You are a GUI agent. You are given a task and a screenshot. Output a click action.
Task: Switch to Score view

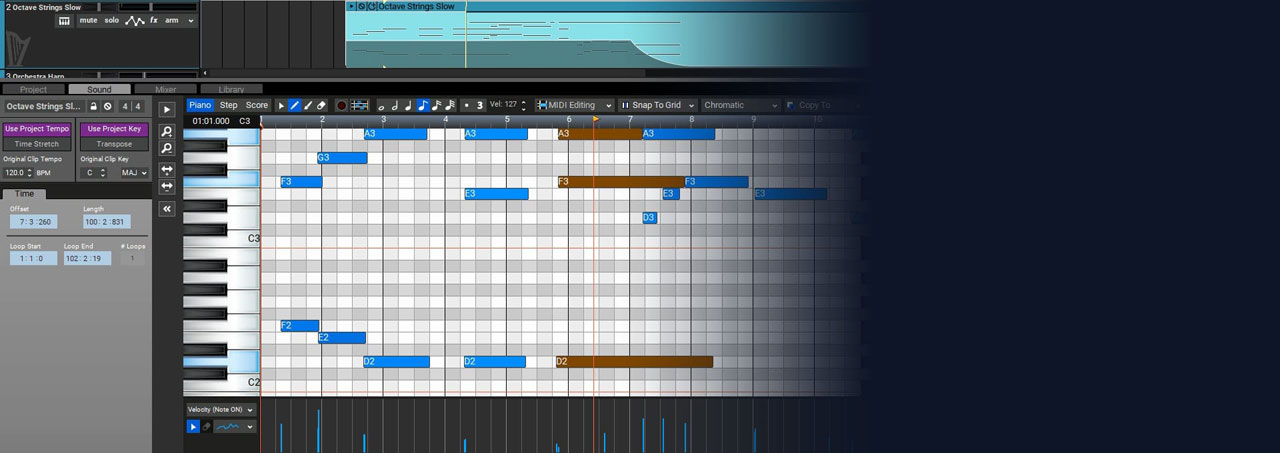(257, 105)
